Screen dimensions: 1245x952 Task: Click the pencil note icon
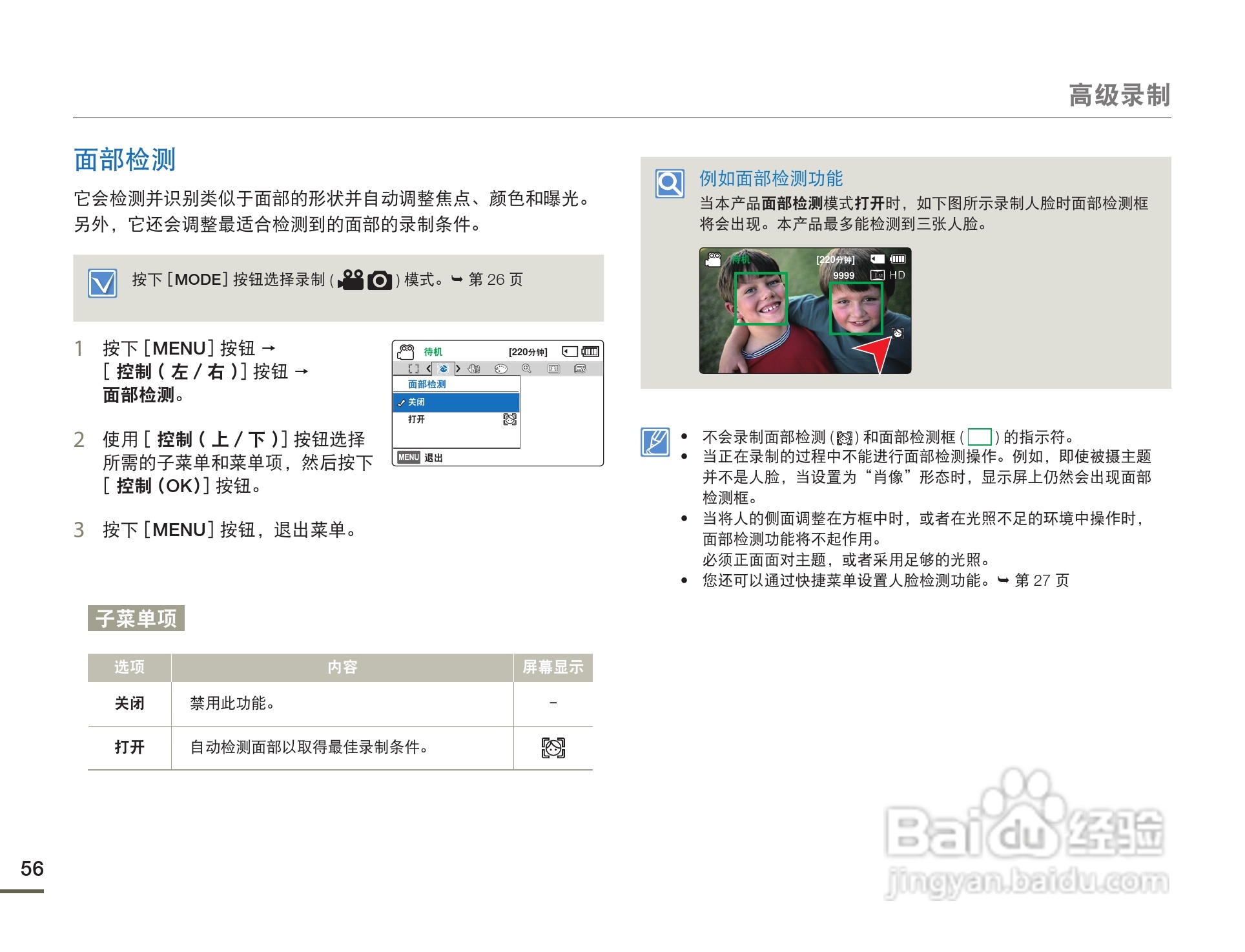click(655, 442)
